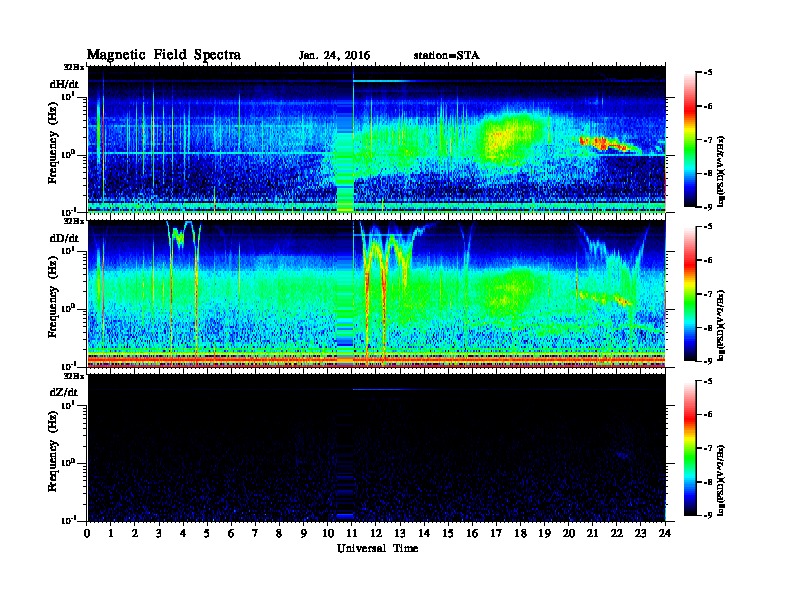Click the '-5' value on dZ/dt color bar

[x=707, y=381]
